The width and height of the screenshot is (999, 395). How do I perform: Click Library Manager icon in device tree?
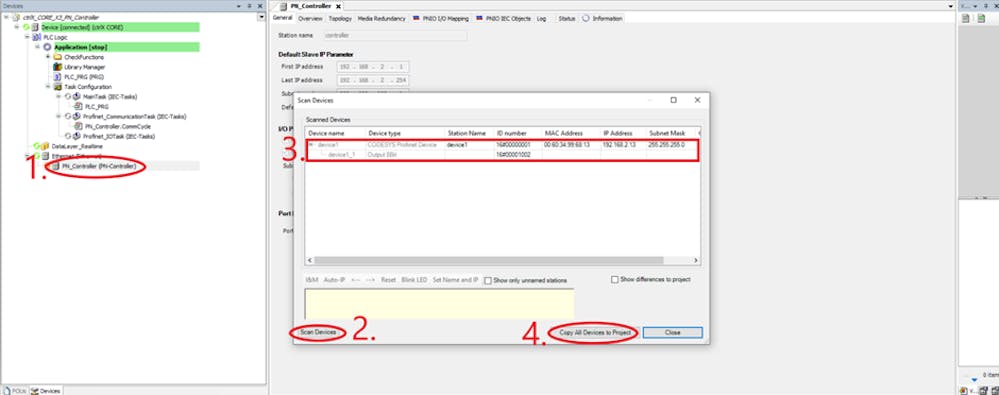(x=58, y=67)
